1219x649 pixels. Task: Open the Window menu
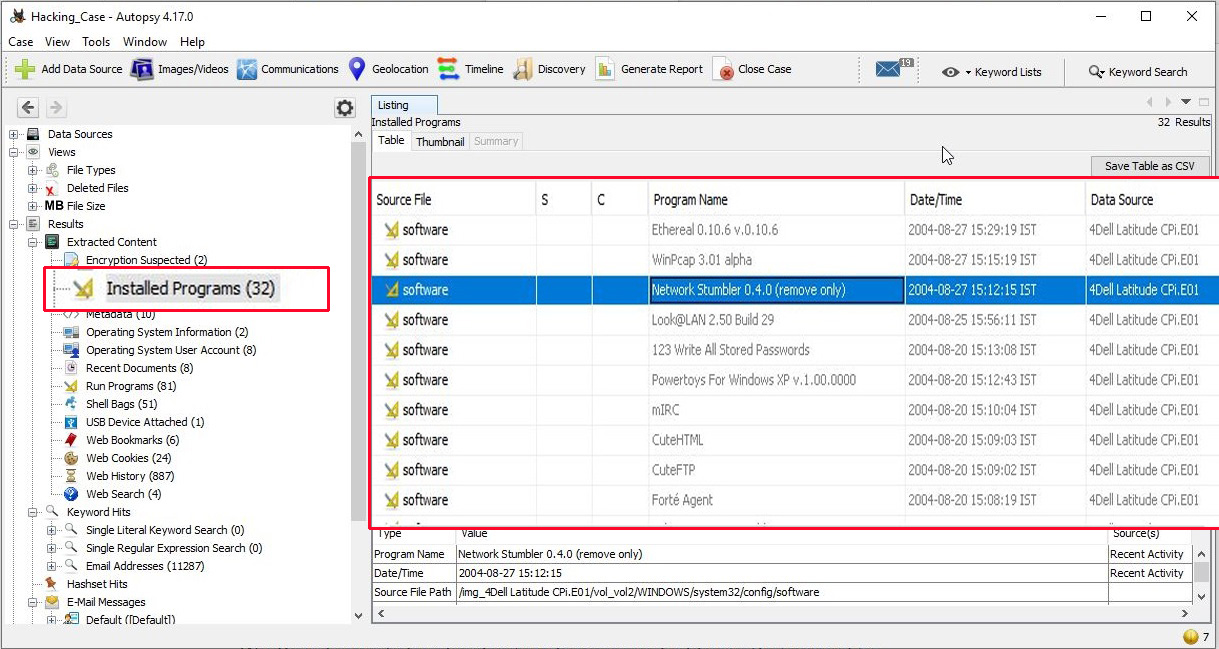click(145, 42)
